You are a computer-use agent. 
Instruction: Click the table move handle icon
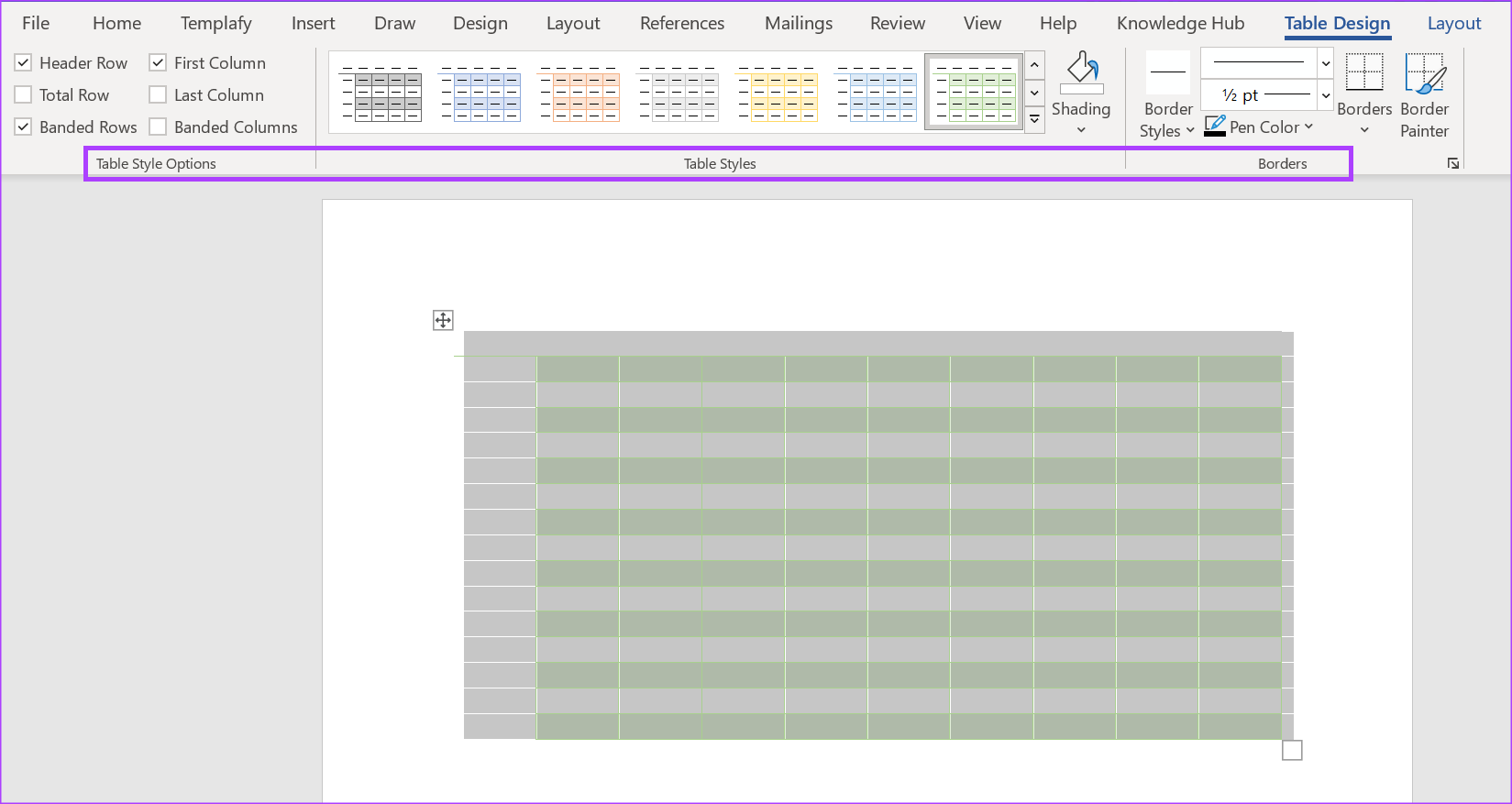(443, 320)
